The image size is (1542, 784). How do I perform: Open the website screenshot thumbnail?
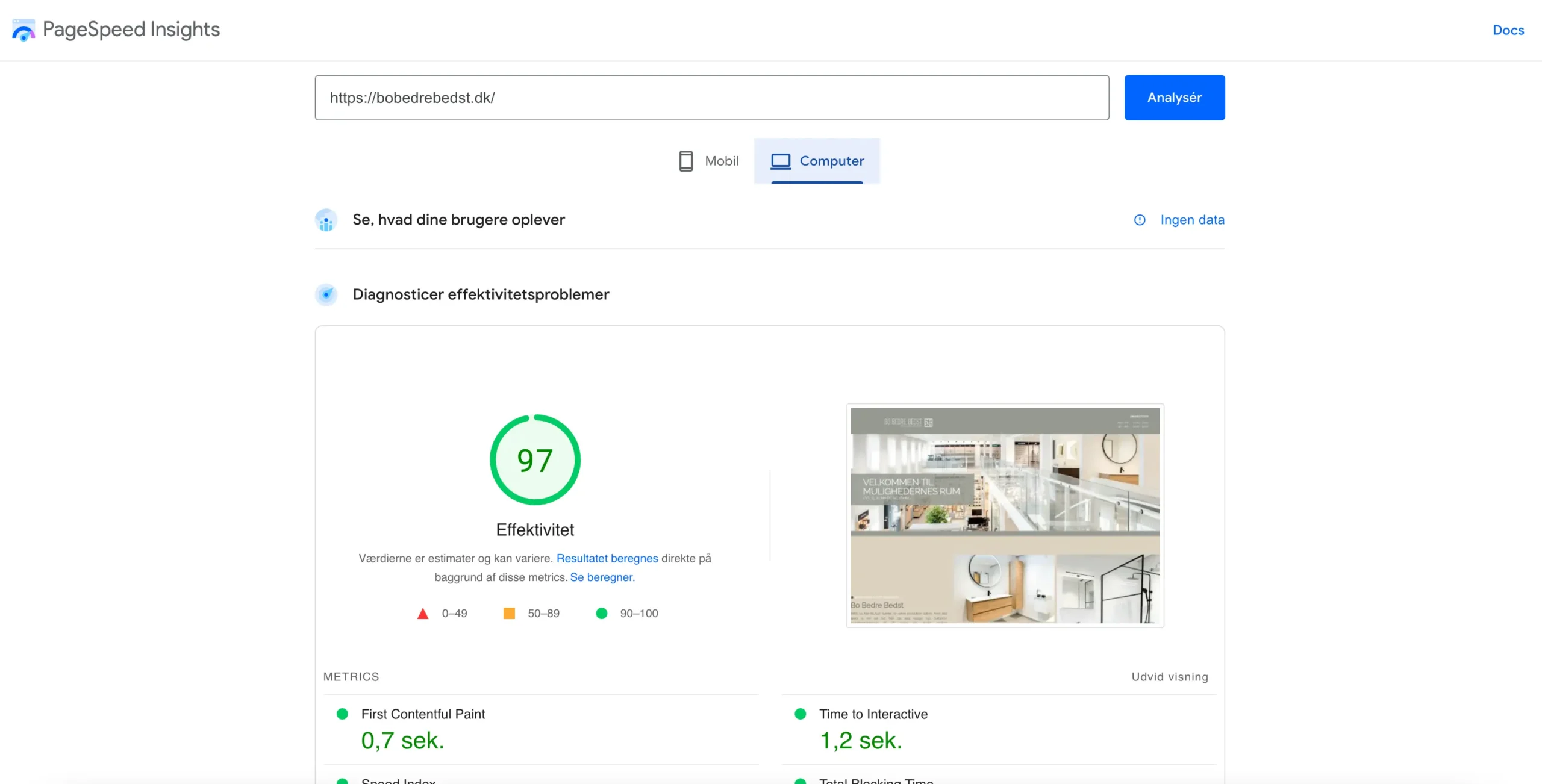1005,515
